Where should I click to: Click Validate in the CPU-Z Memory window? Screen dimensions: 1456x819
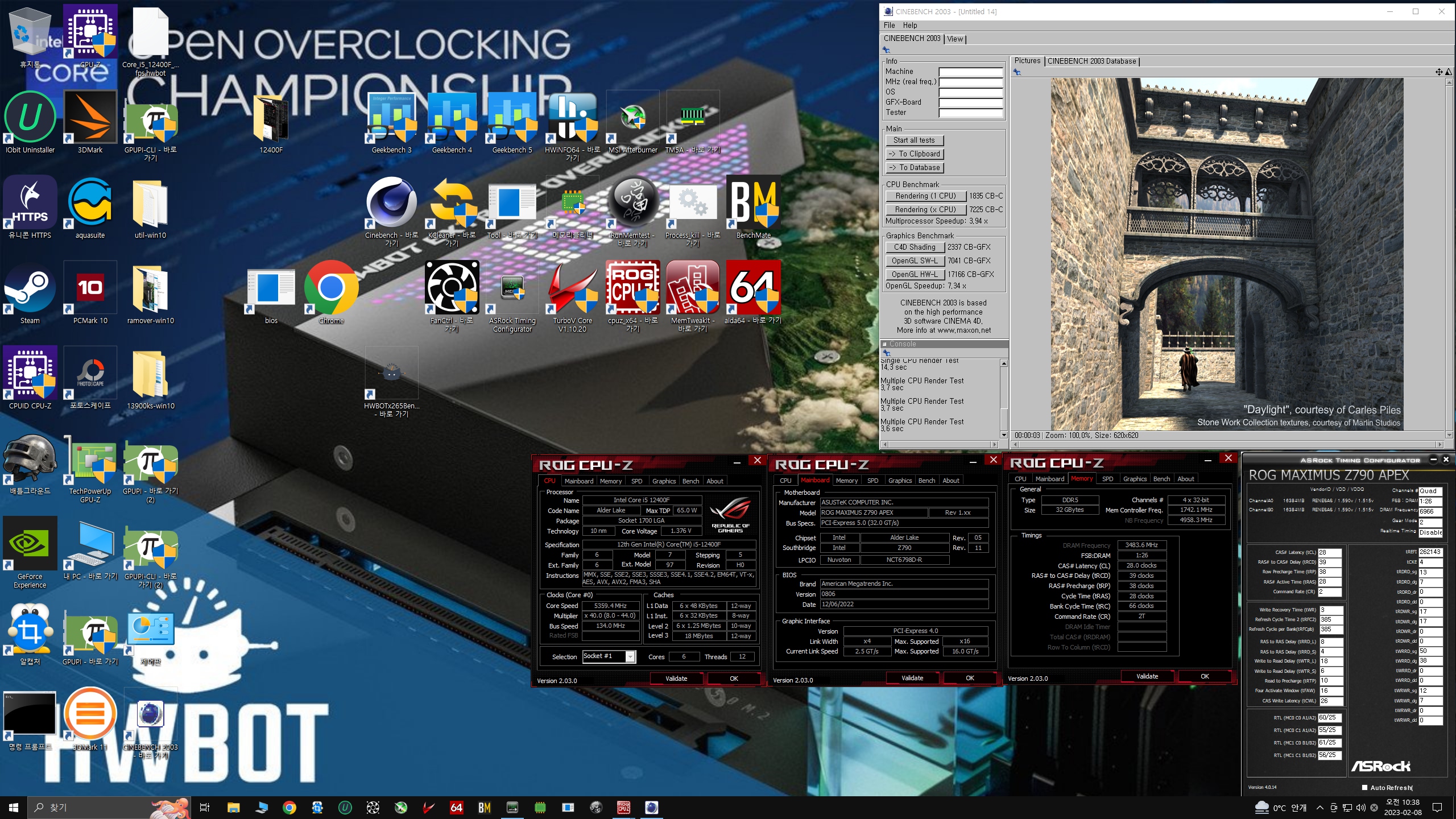(x=1147, y=676)
